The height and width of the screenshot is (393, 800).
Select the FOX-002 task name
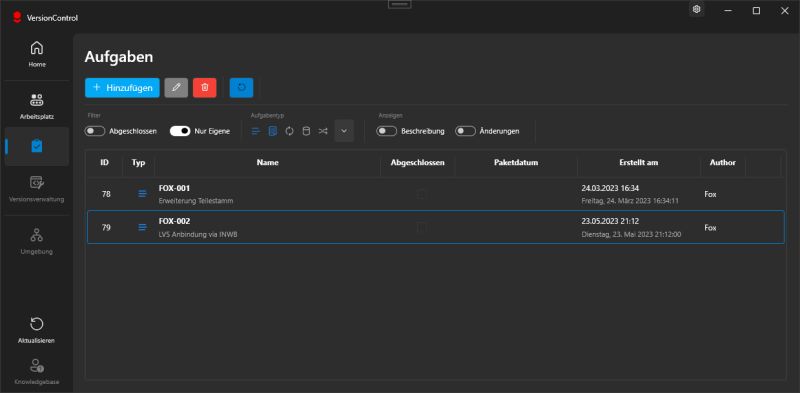pos(174,221)
